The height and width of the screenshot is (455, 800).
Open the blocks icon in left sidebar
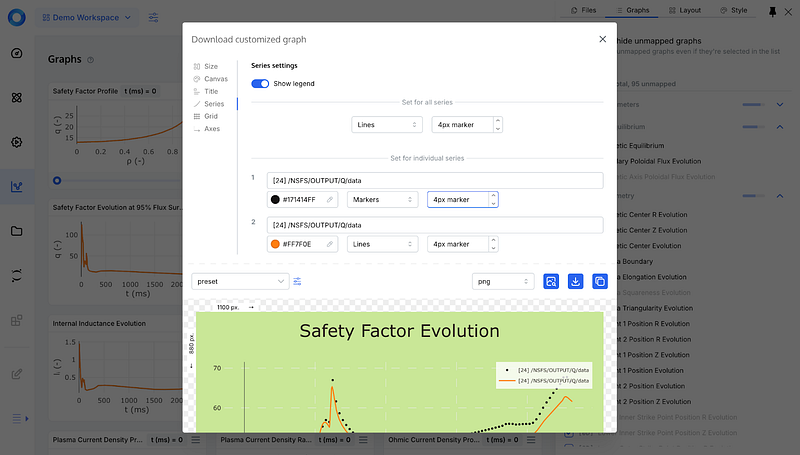pos(17,320)
